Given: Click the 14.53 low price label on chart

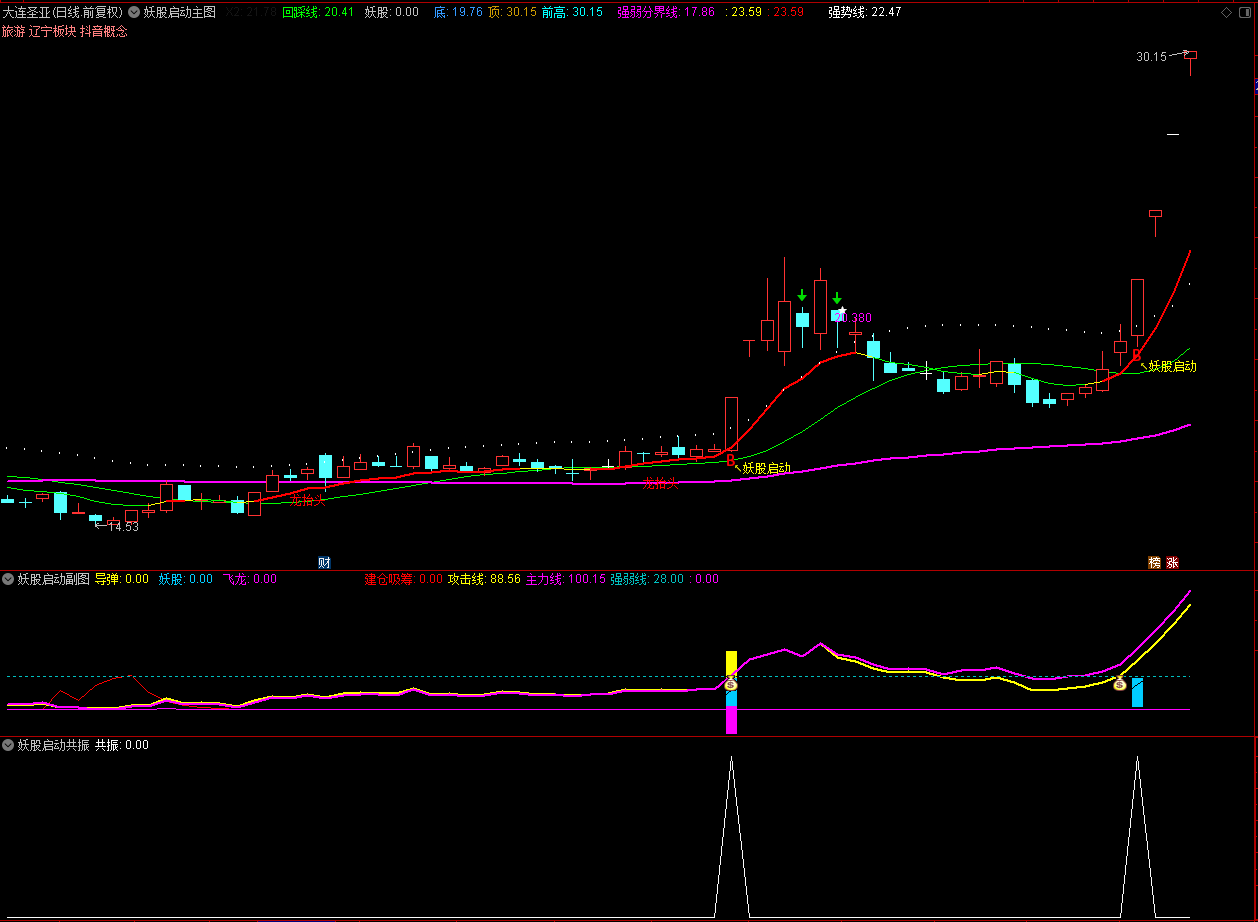Looking at the screenshot, I should 123,527.
